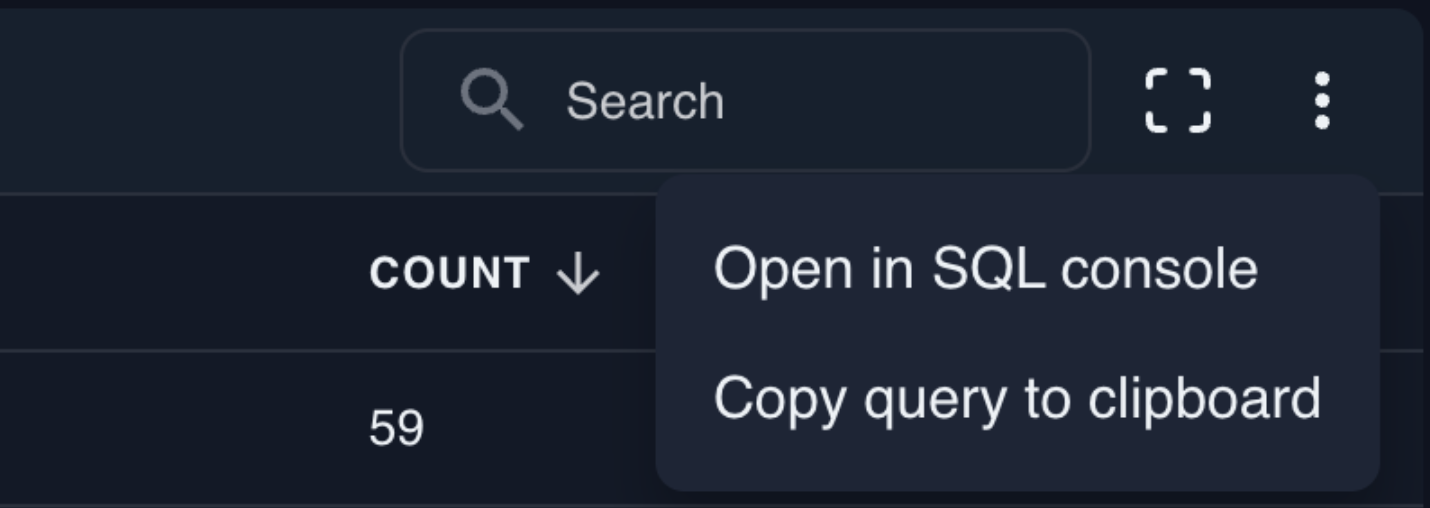Select Open in SQL console
This screenshot has height=508, width=1430.
pyautogui.click(x=985, y=268)
